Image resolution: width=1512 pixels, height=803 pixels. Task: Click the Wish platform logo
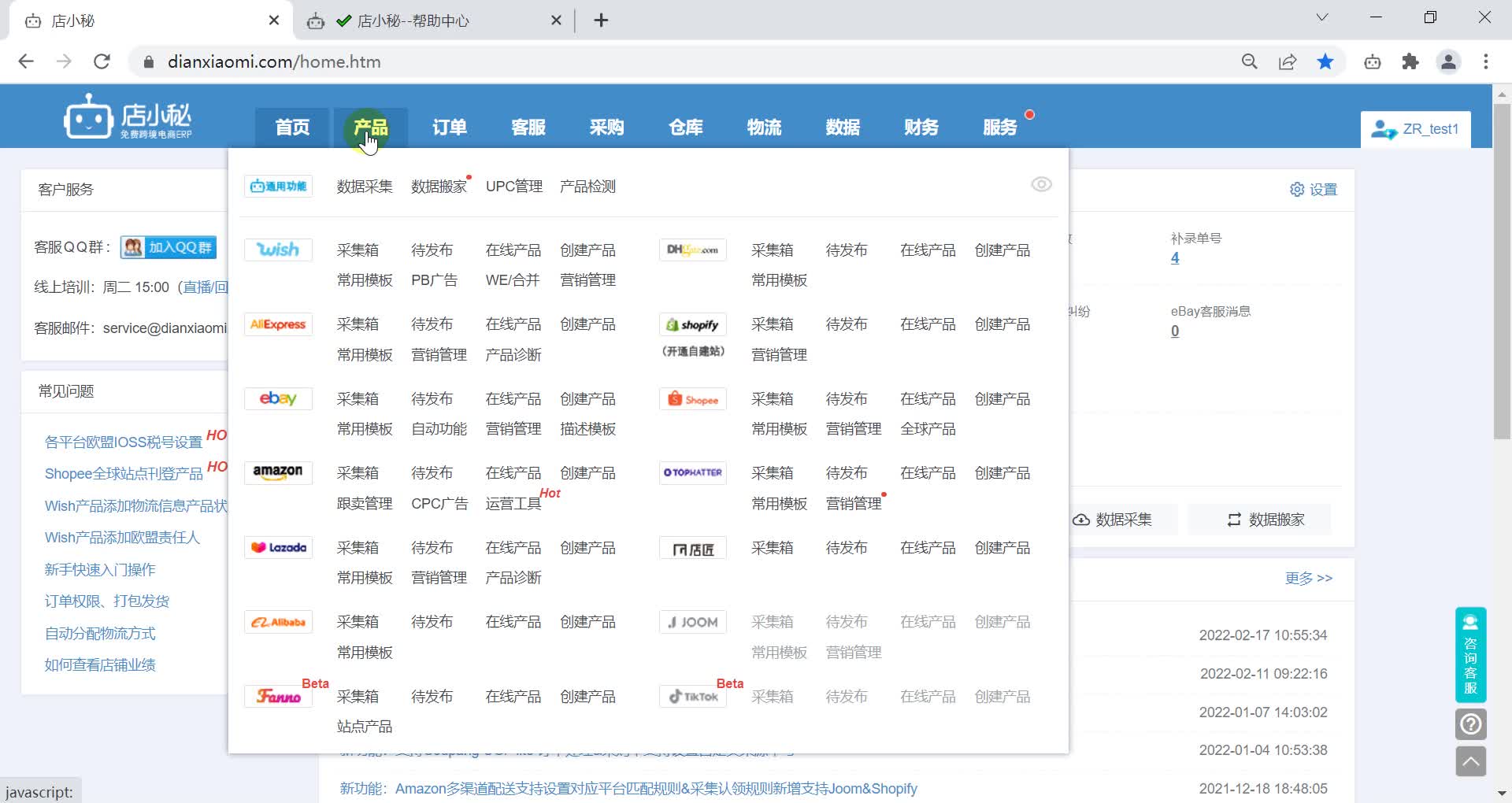point(278,250)
